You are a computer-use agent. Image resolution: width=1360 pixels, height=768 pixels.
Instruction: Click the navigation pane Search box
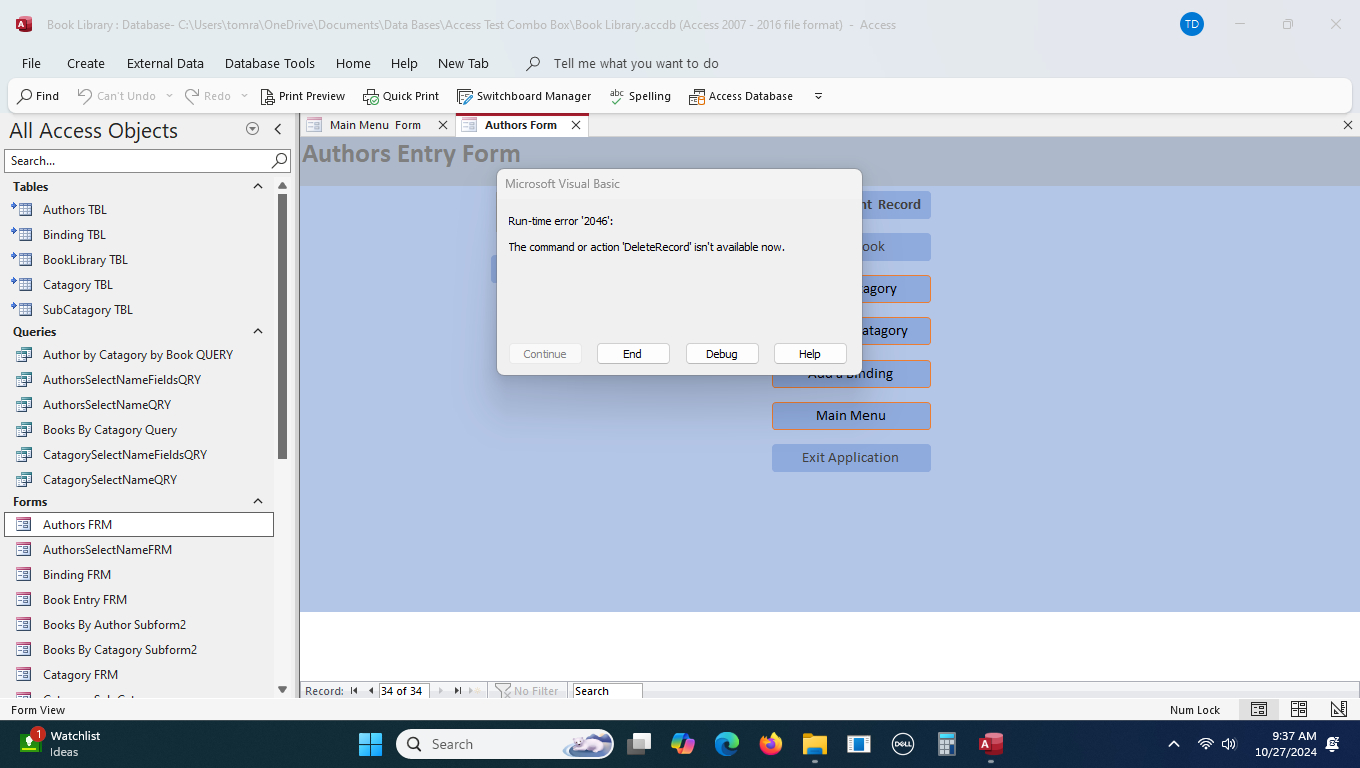click(x=138, y=160)
